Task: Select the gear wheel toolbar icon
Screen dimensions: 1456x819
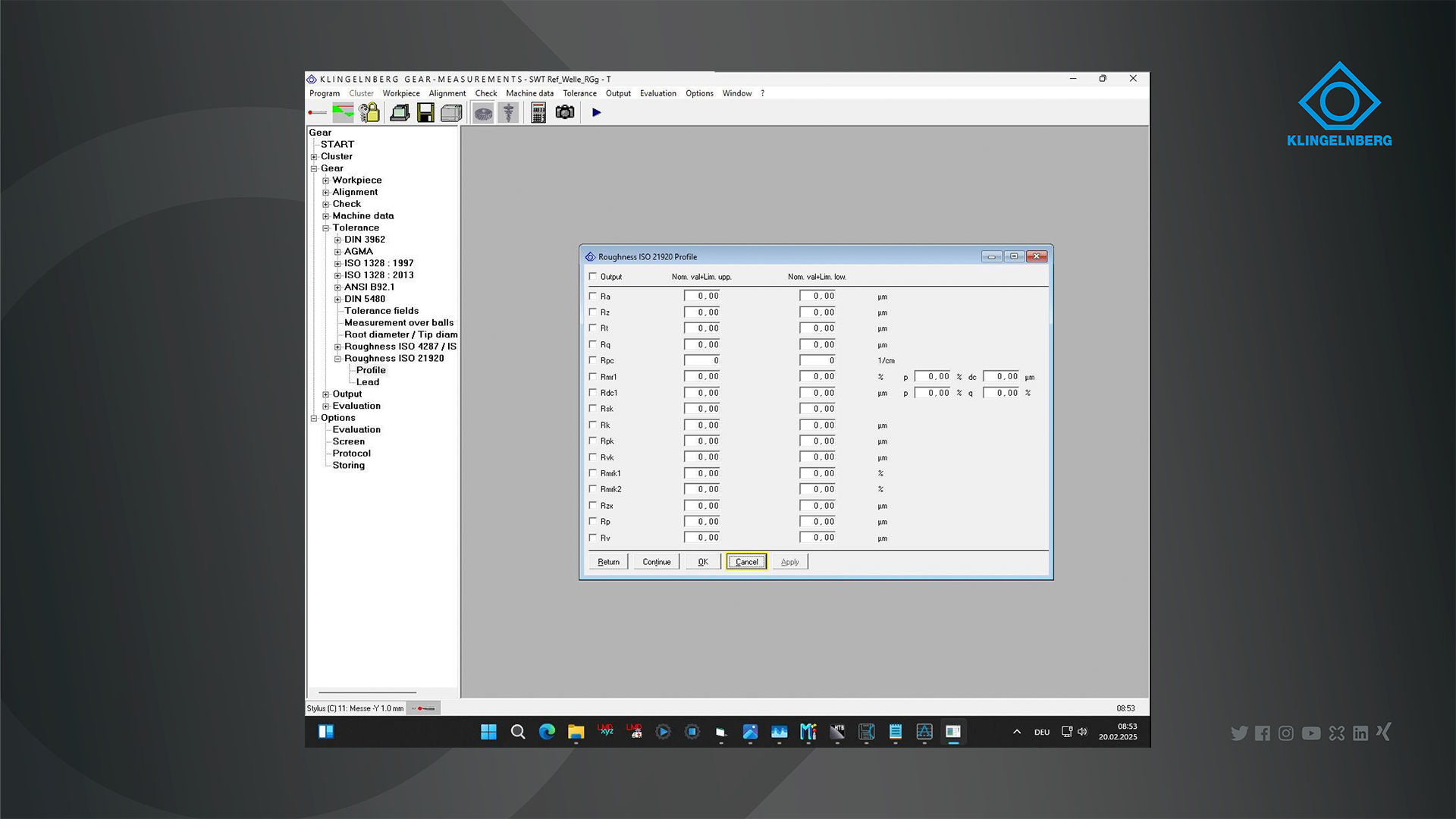Action: pos(483,113)
